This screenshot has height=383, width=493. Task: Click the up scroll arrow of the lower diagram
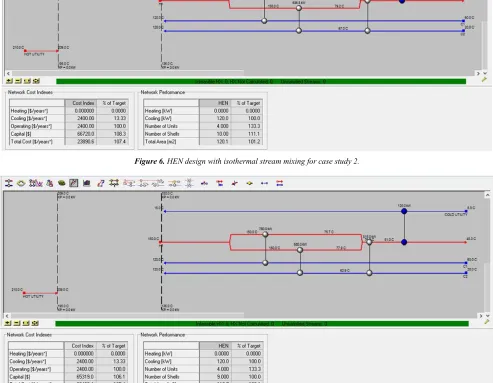point(487,195)
